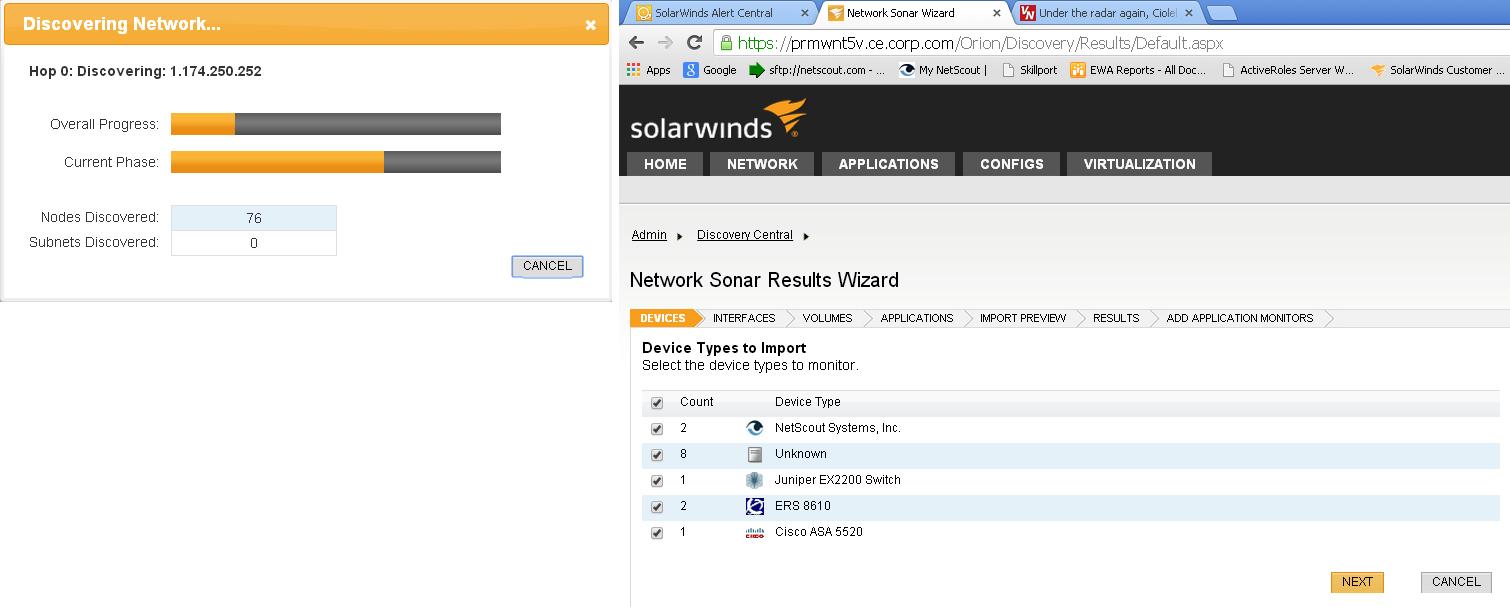
Task: Close the SolarWinds Alert Central tab
Action: pyautogui.click(x=805, y=13)
